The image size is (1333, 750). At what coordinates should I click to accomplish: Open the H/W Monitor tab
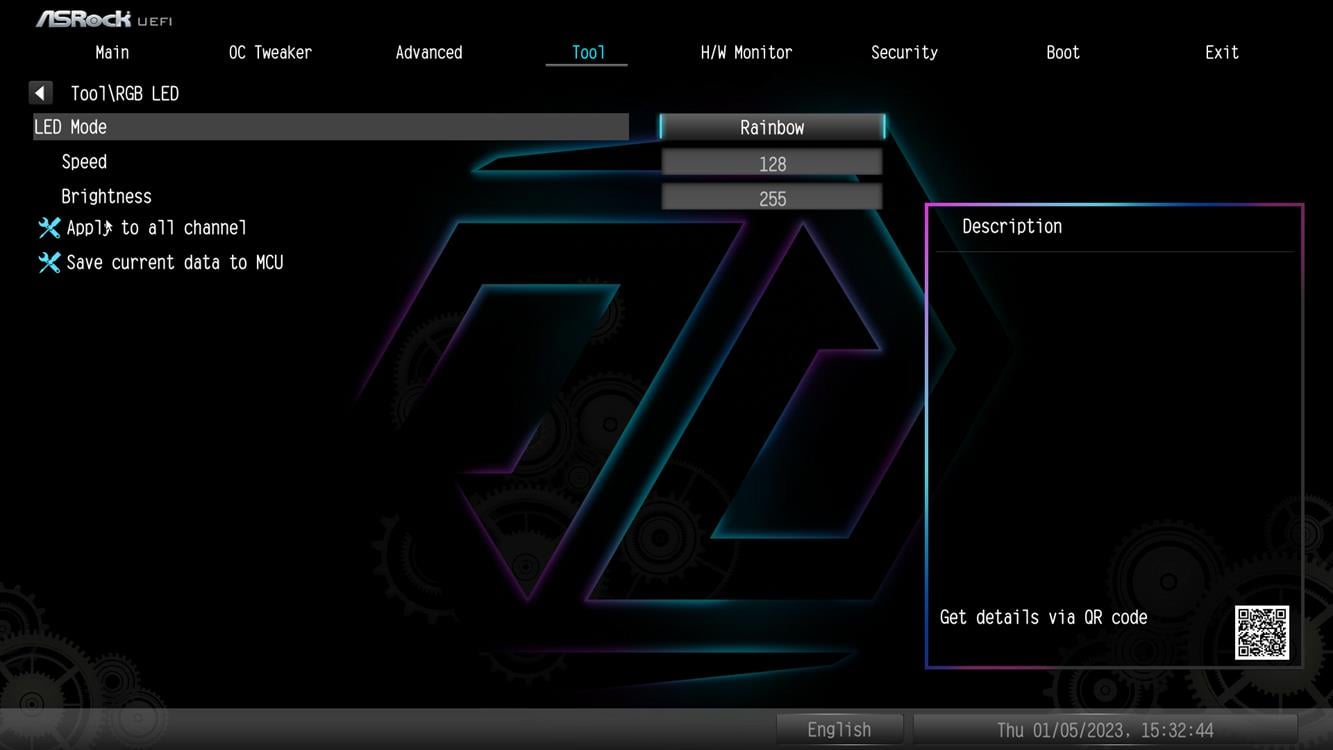(x=746, y=53)
